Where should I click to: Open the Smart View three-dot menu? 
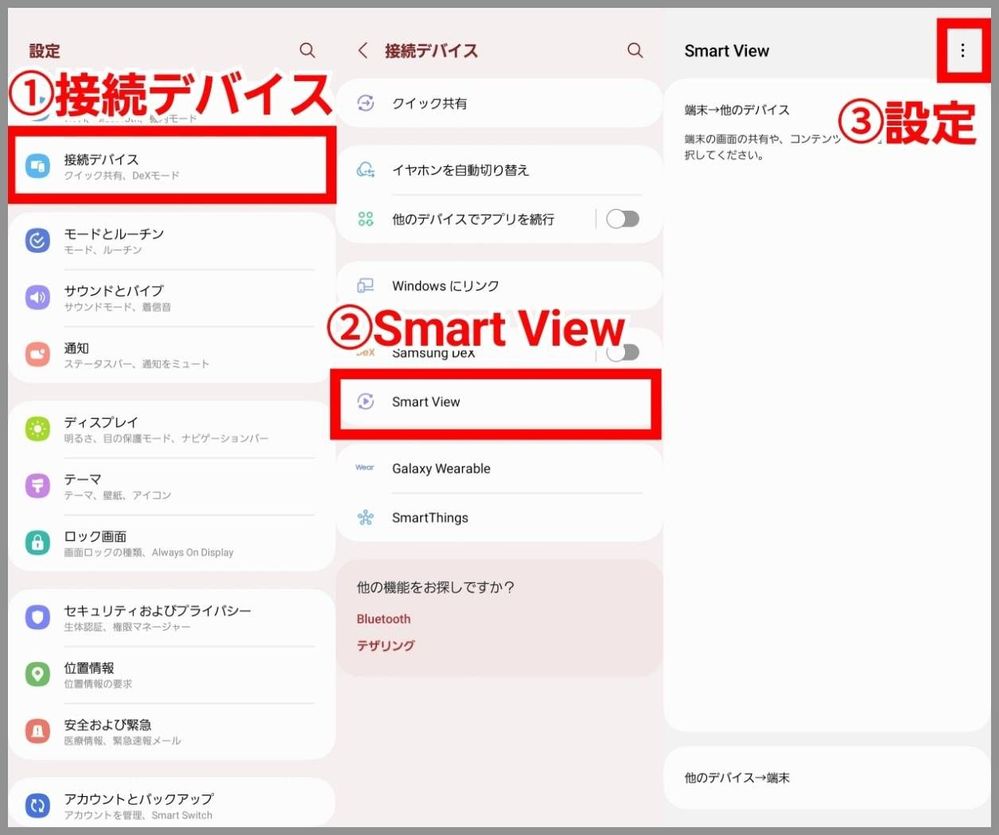(963, 50)
